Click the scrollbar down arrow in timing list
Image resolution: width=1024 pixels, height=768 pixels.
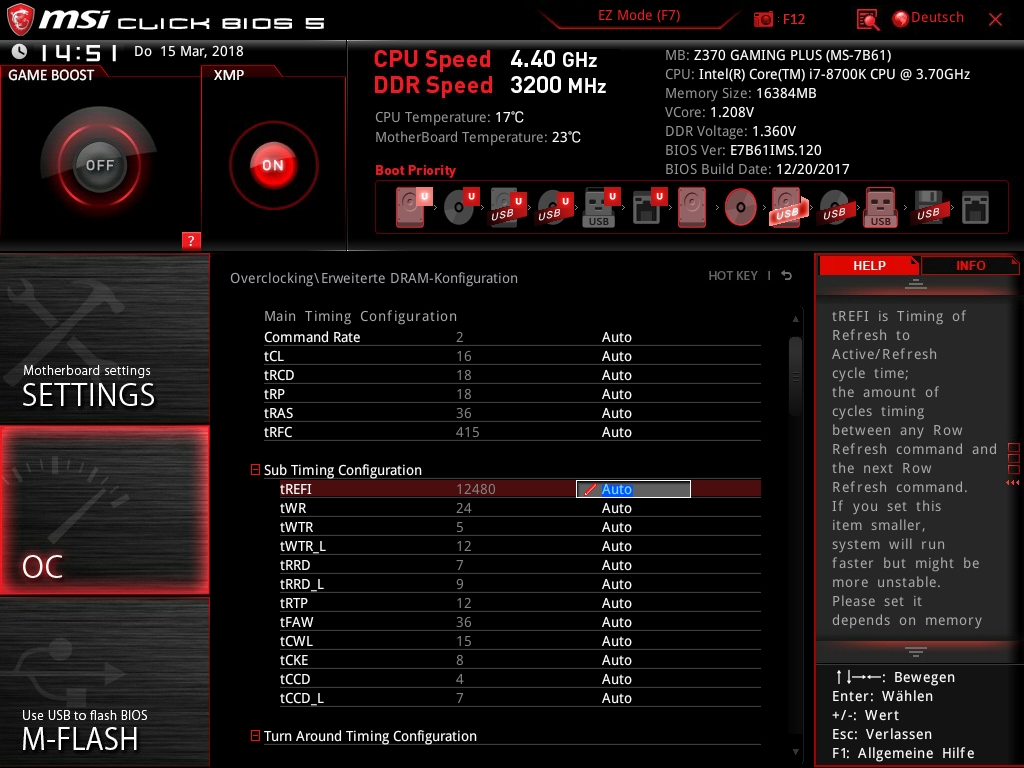(795, 752)
